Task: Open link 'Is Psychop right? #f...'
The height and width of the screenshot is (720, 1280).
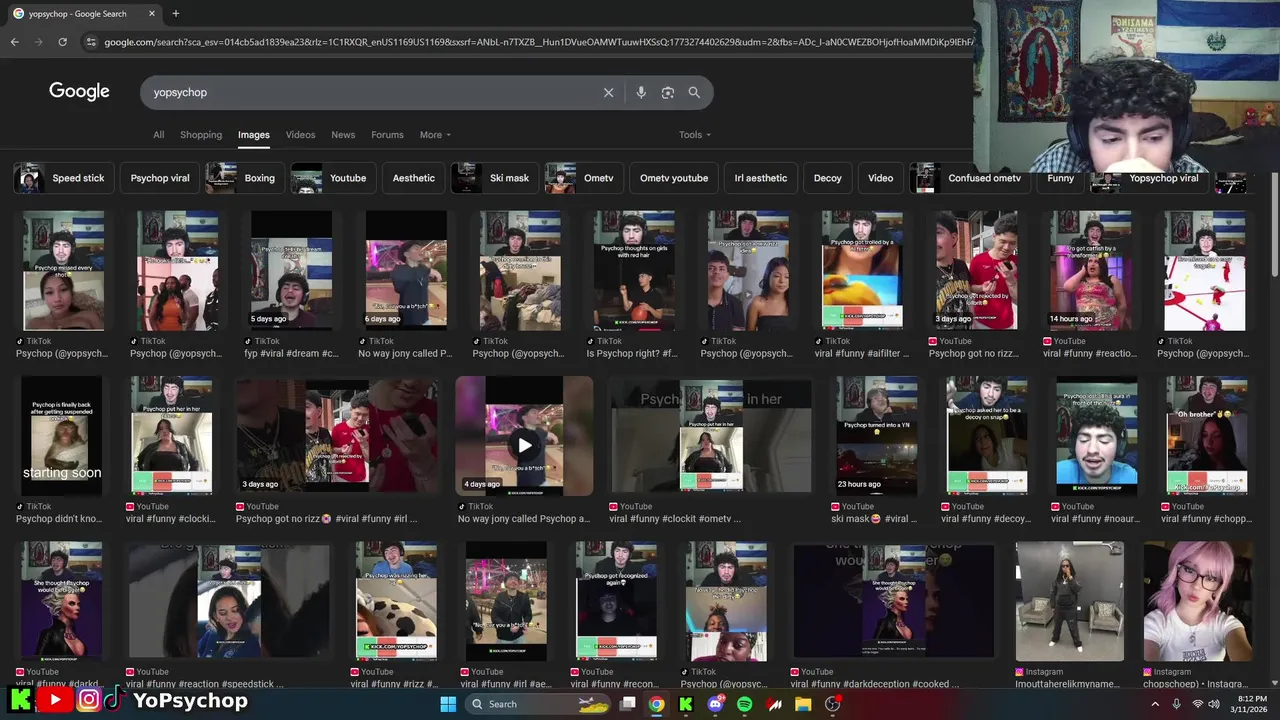Action: tap(632, 353)
